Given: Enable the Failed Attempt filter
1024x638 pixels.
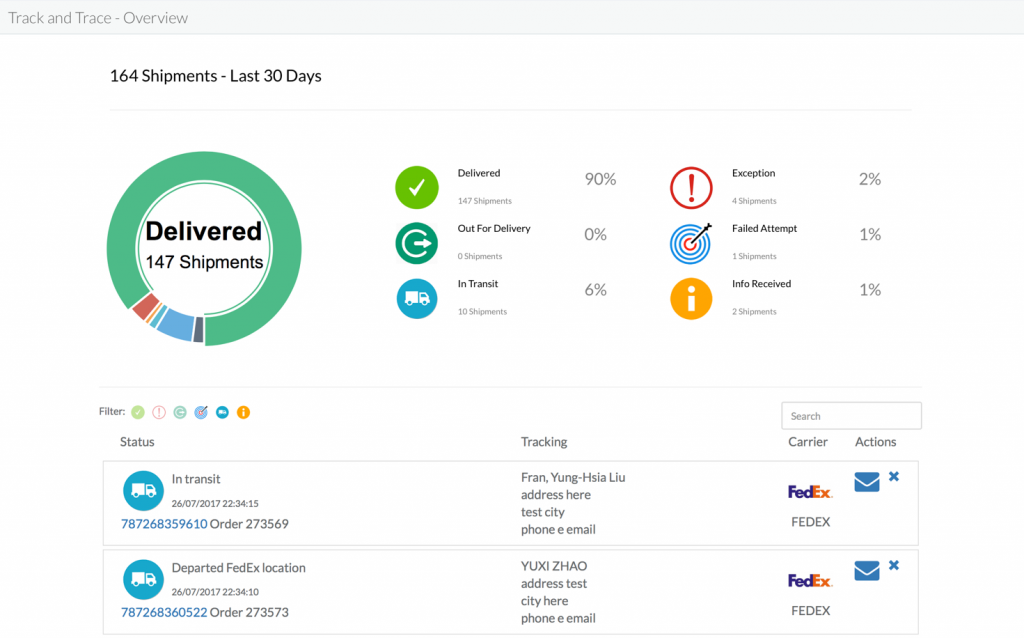Looking at the screenshot, I should tap(201, 412).
